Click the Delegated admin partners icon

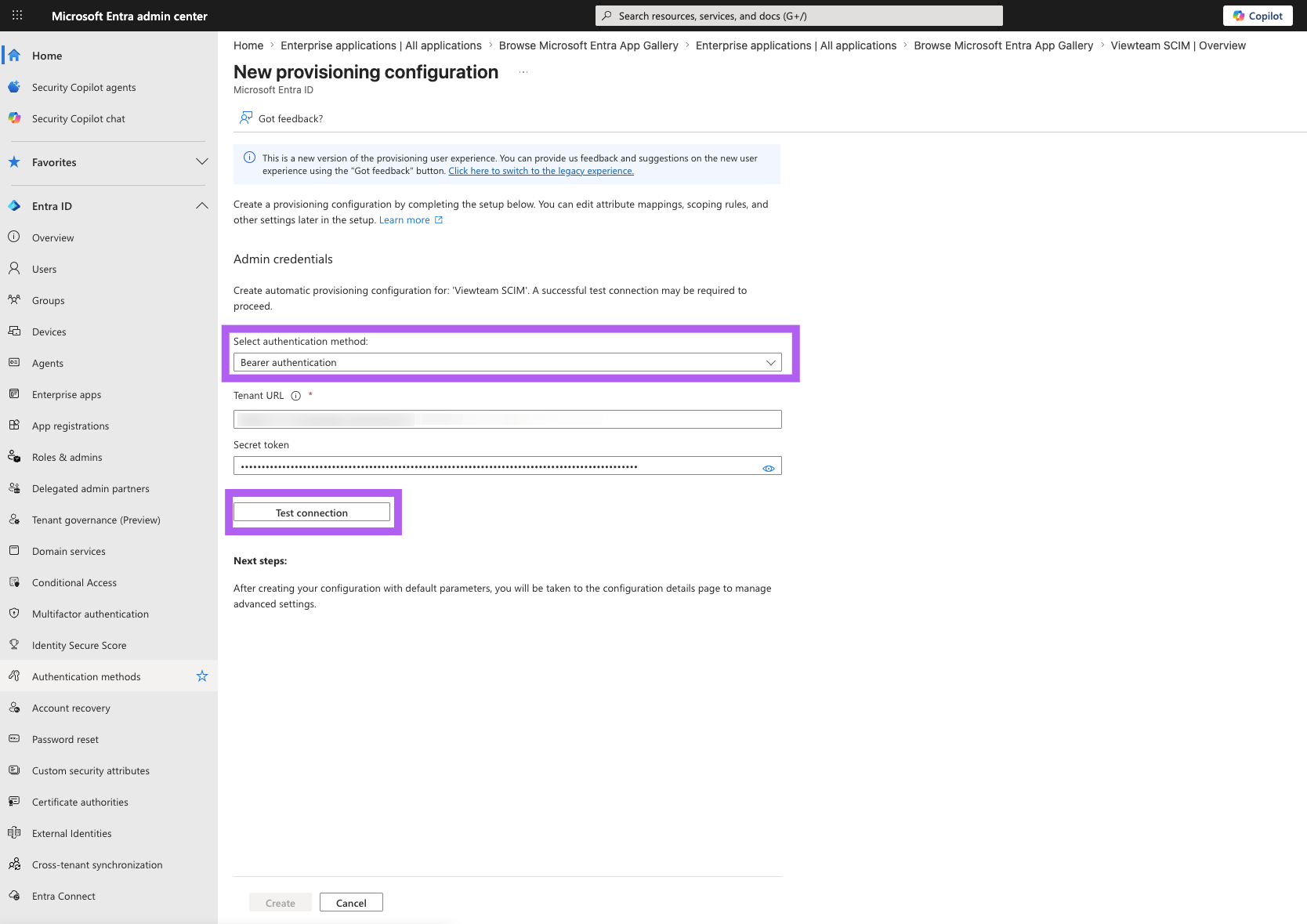(14, 487)
